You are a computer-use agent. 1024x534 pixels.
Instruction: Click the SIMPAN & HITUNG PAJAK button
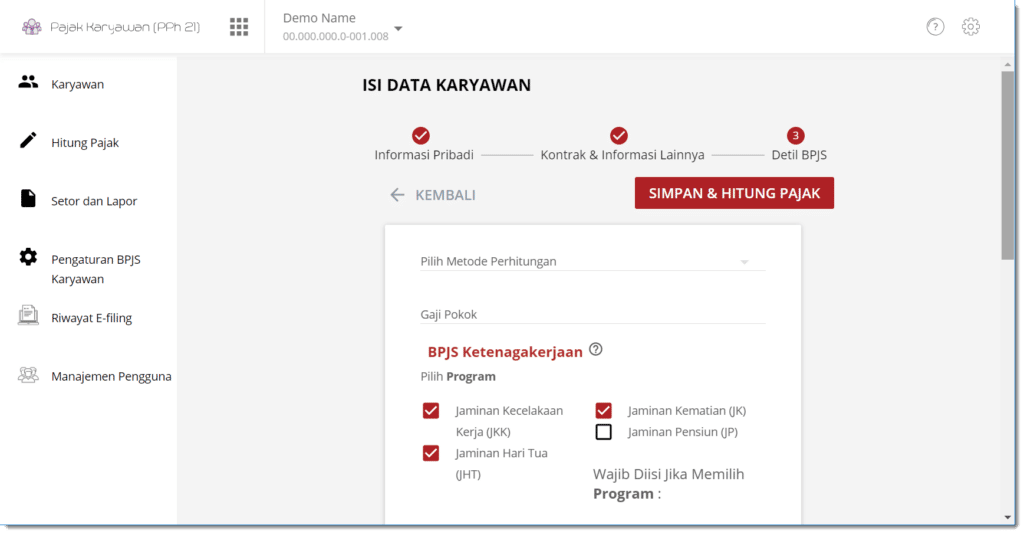(x=734, y=193)
